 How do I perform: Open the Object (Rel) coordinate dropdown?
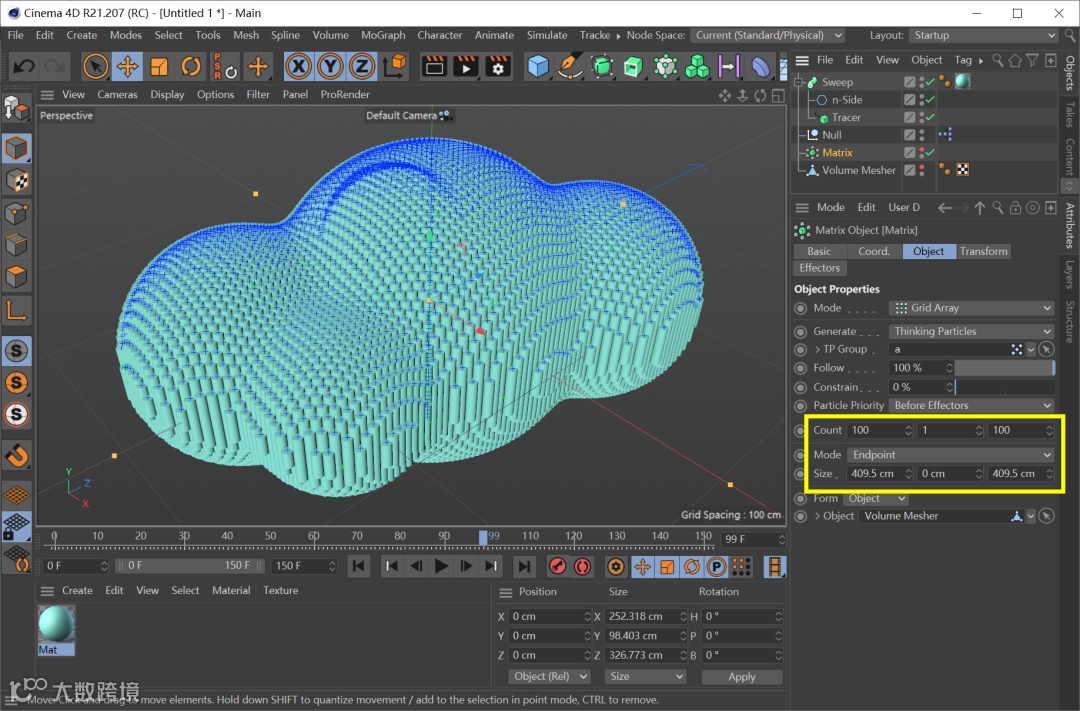[550, 676]
